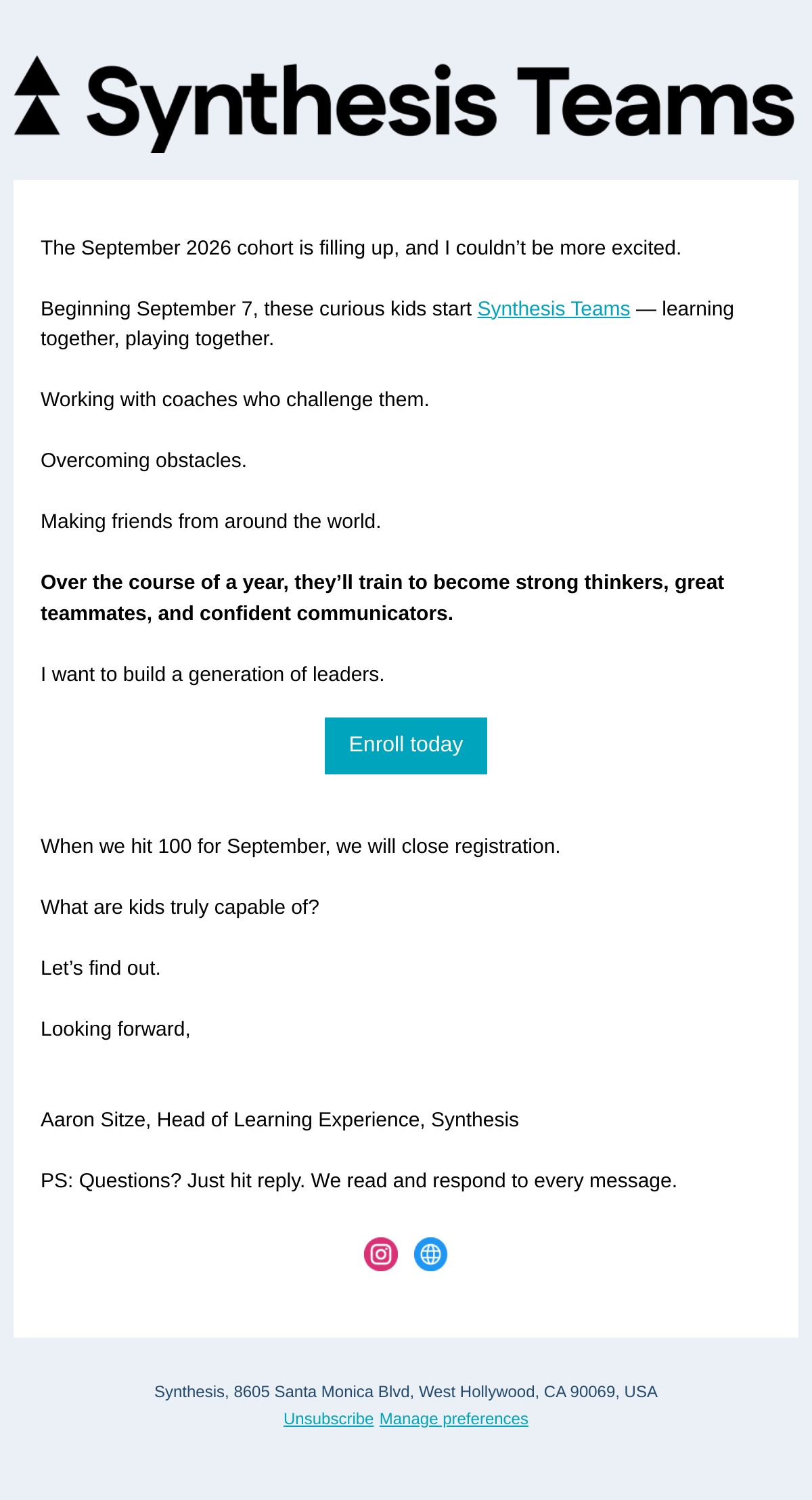
Task: Click the 'Overcoming obstacles.' line
Action: coord(143,460)
